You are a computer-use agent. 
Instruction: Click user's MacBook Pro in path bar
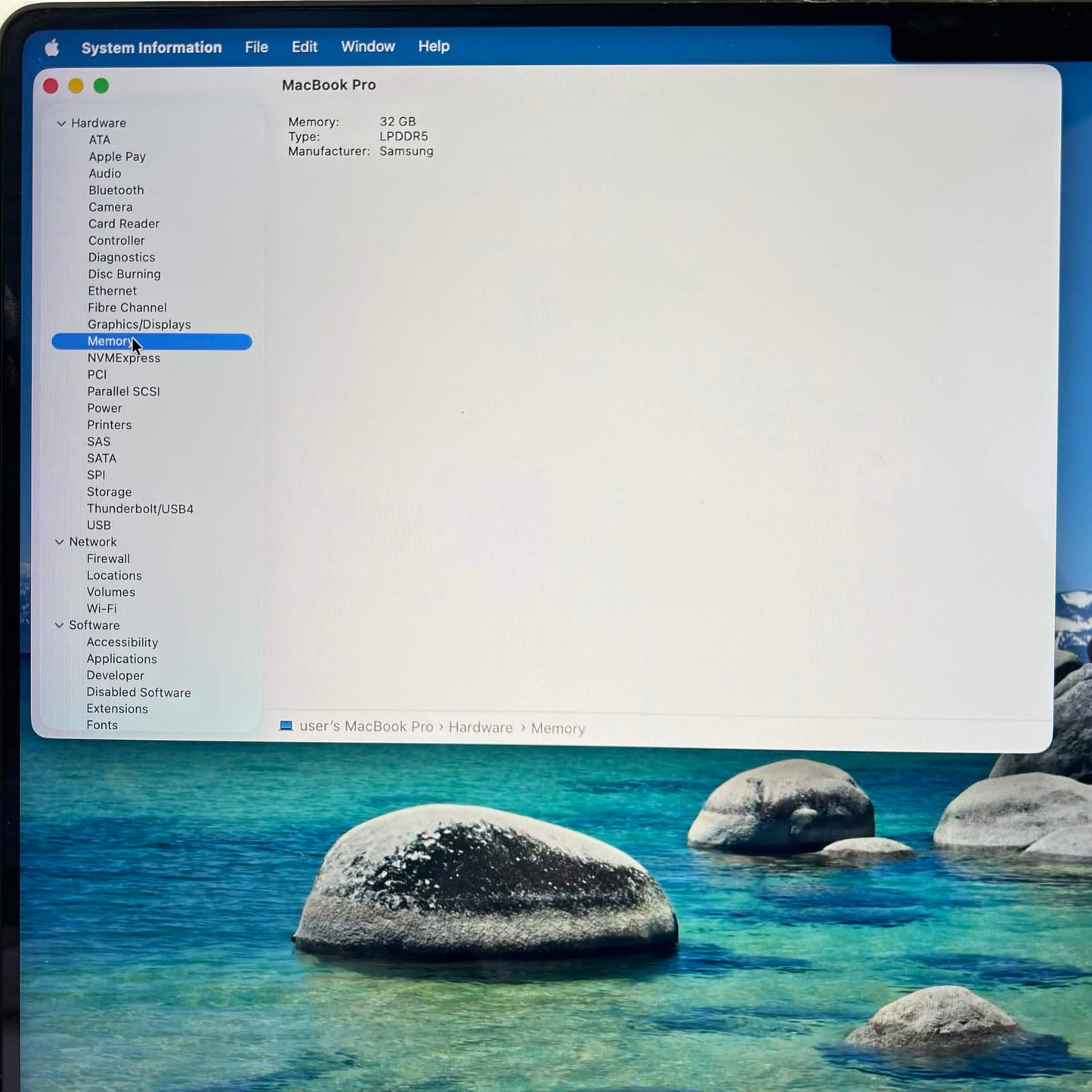tap(367, 726)
